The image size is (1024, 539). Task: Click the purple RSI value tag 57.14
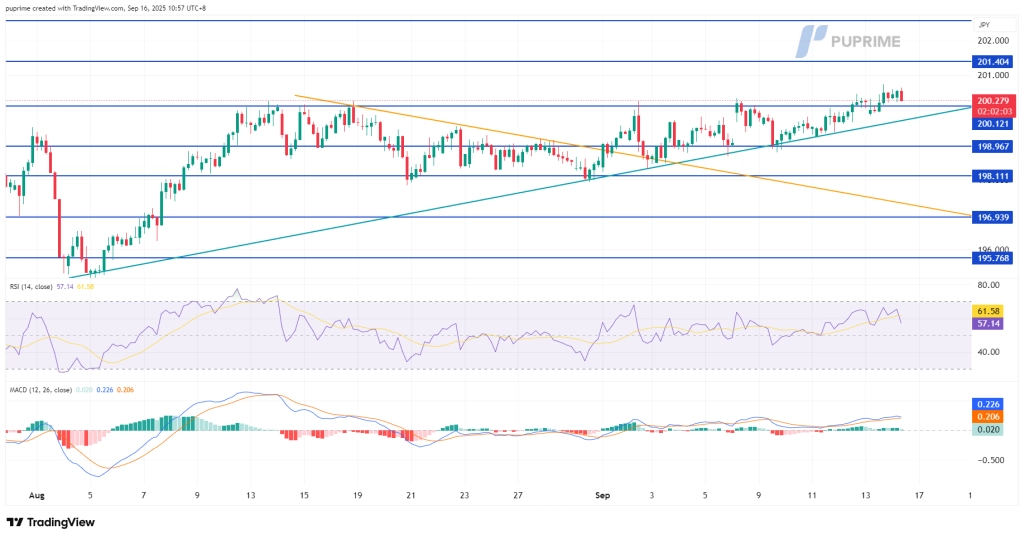pyautogui.click(x=992, y=324)
